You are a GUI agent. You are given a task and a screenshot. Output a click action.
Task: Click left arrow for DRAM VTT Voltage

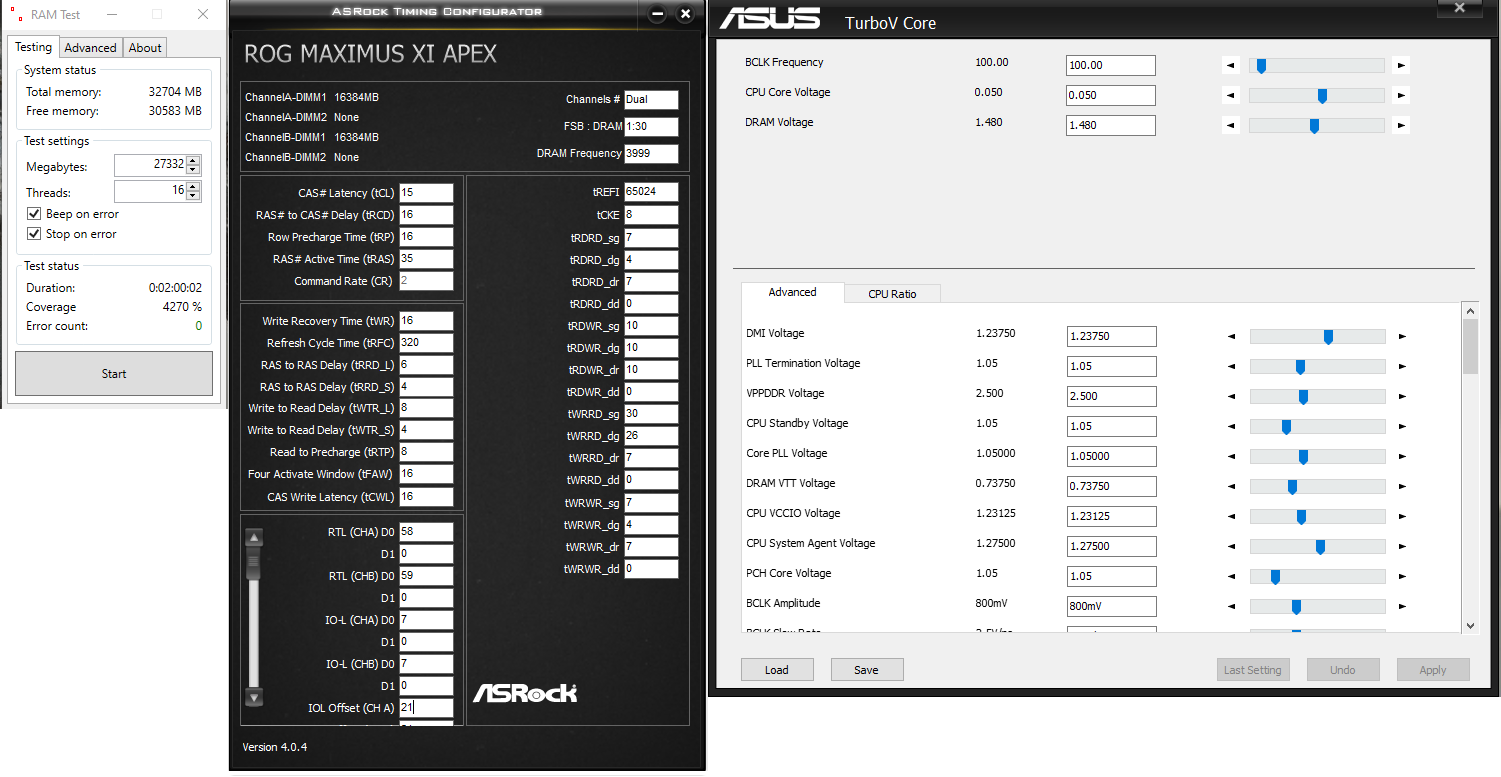(1232, 487)
